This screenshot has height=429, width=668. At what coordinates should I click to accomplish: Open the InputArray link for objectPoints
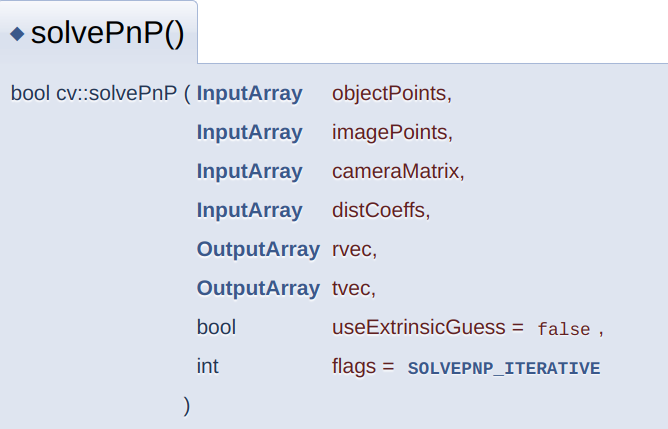pyautogui.click(x=249, y=94)
